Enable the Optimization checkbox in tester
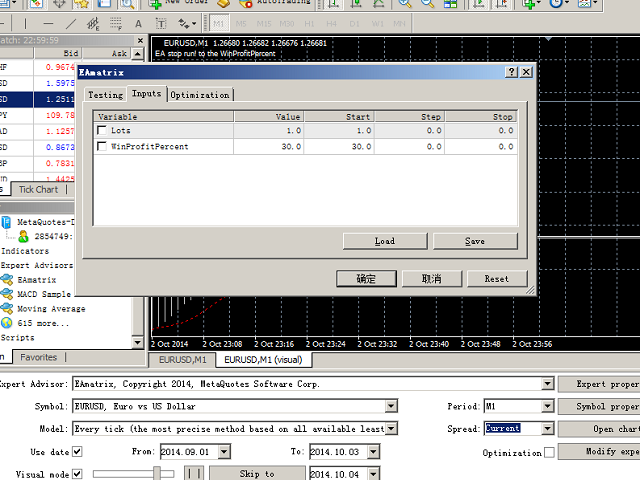The height and width of the screenshot is (480, 640). 549,452
